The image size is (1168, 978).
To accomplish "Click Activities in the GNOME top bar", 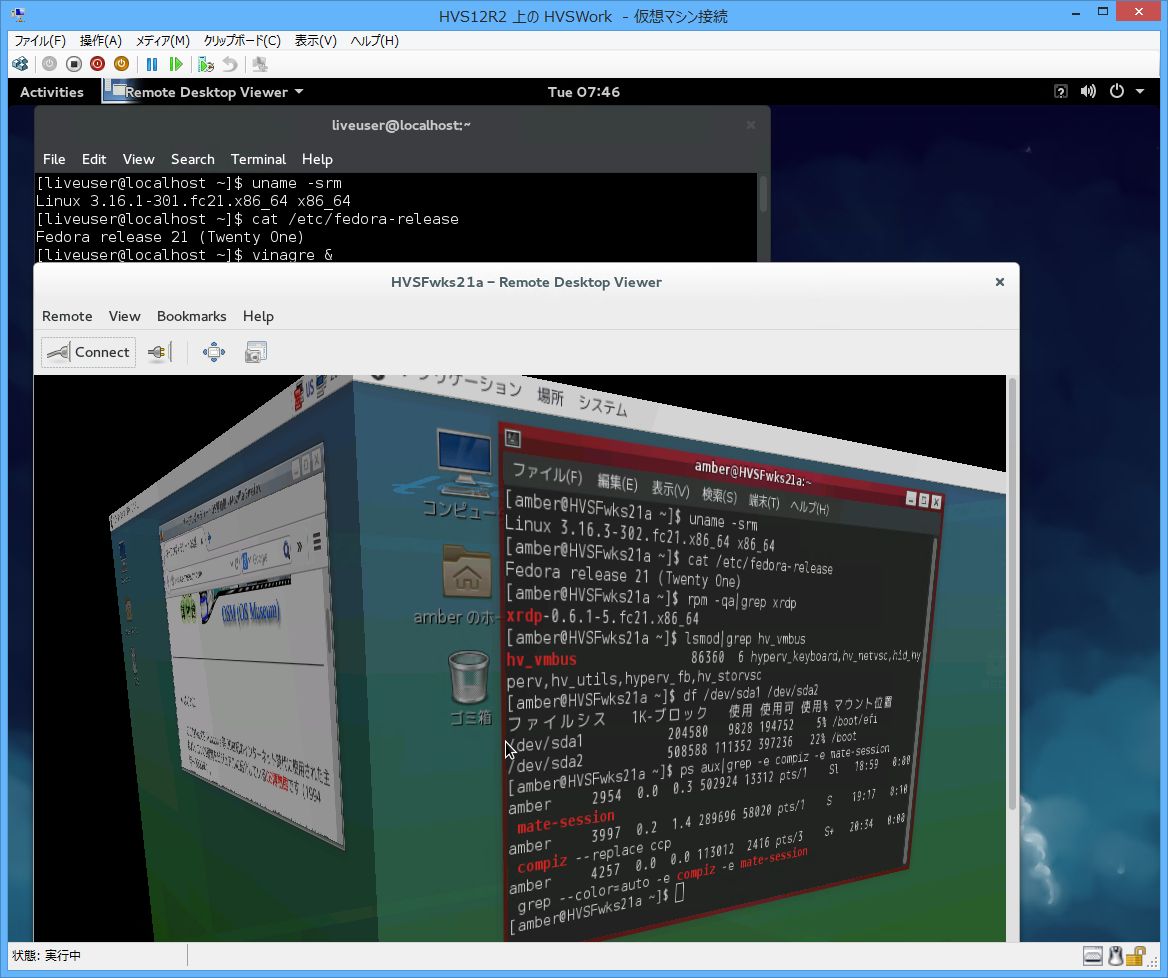I will (51, 92).
